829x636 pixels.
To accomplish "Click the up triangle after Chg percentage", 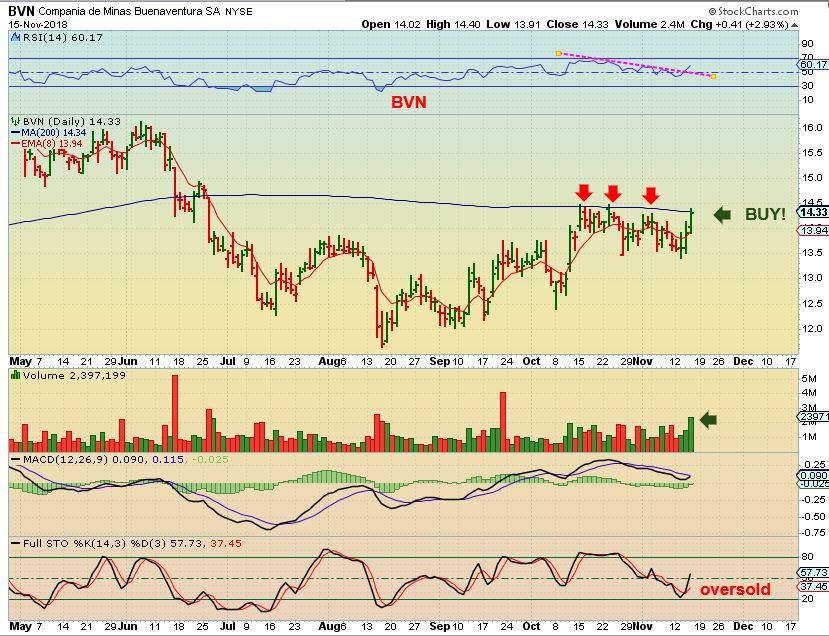I will point(794,25).
